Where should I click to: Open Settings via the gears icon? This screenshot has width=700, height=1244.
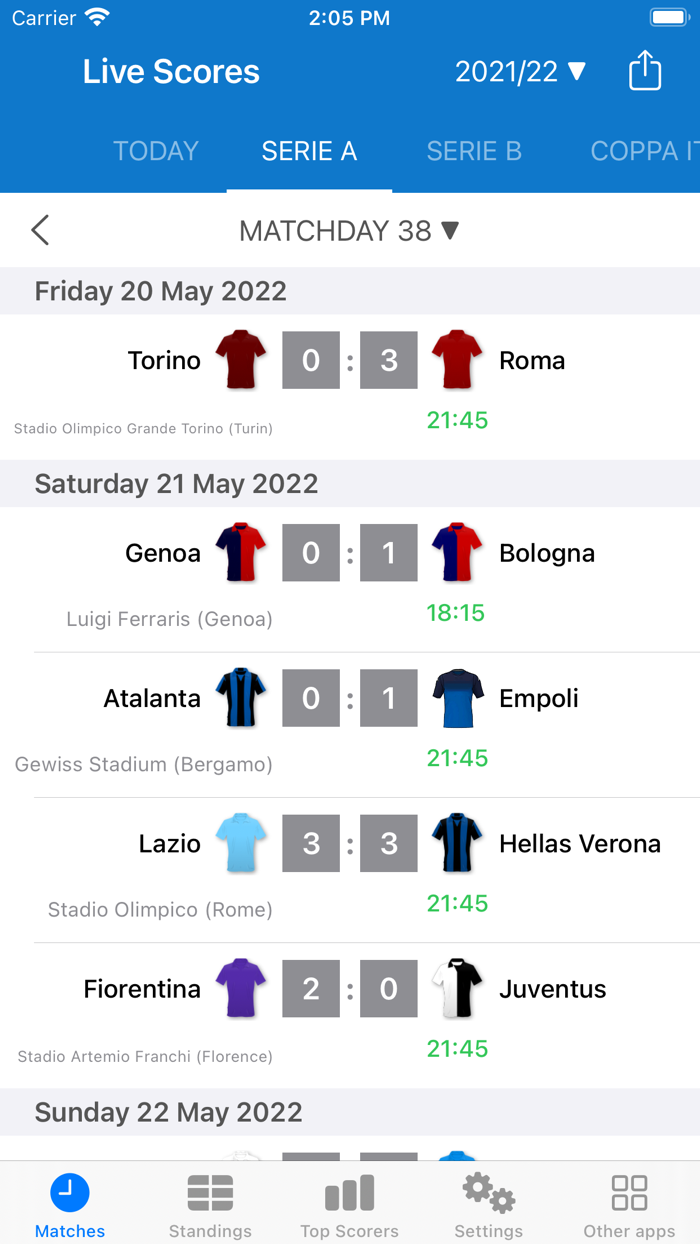pos(488,1192)
